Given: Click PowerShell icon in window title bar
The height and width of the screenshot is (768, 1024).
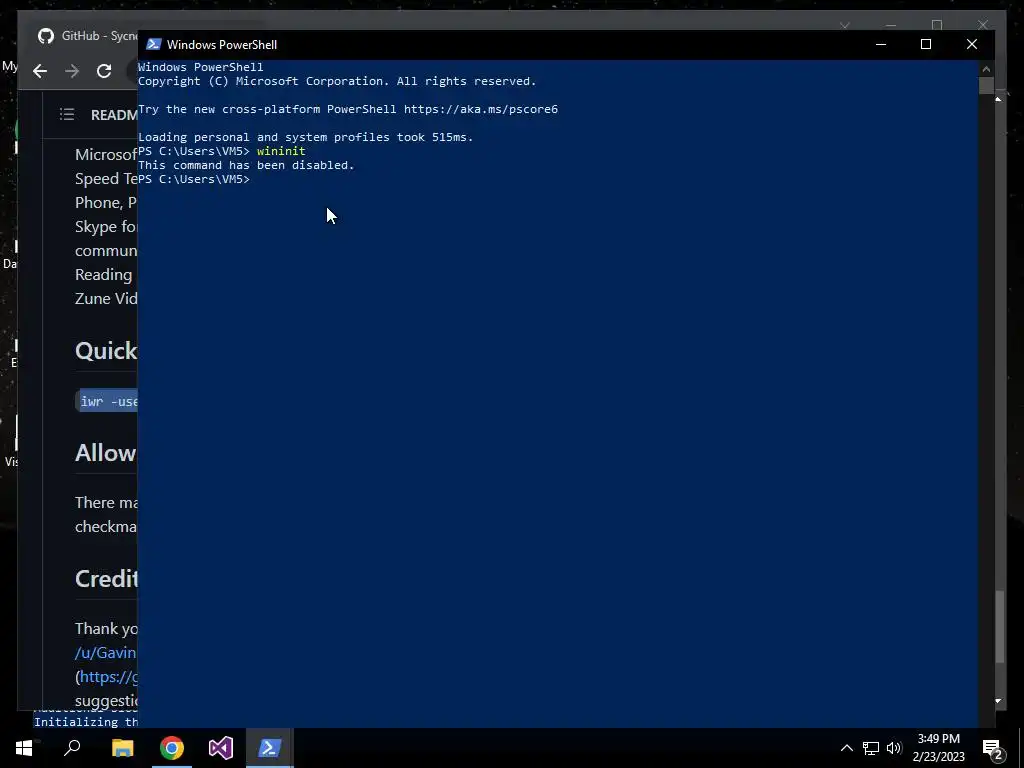Looking at the screenshot, I should (153, 44).
